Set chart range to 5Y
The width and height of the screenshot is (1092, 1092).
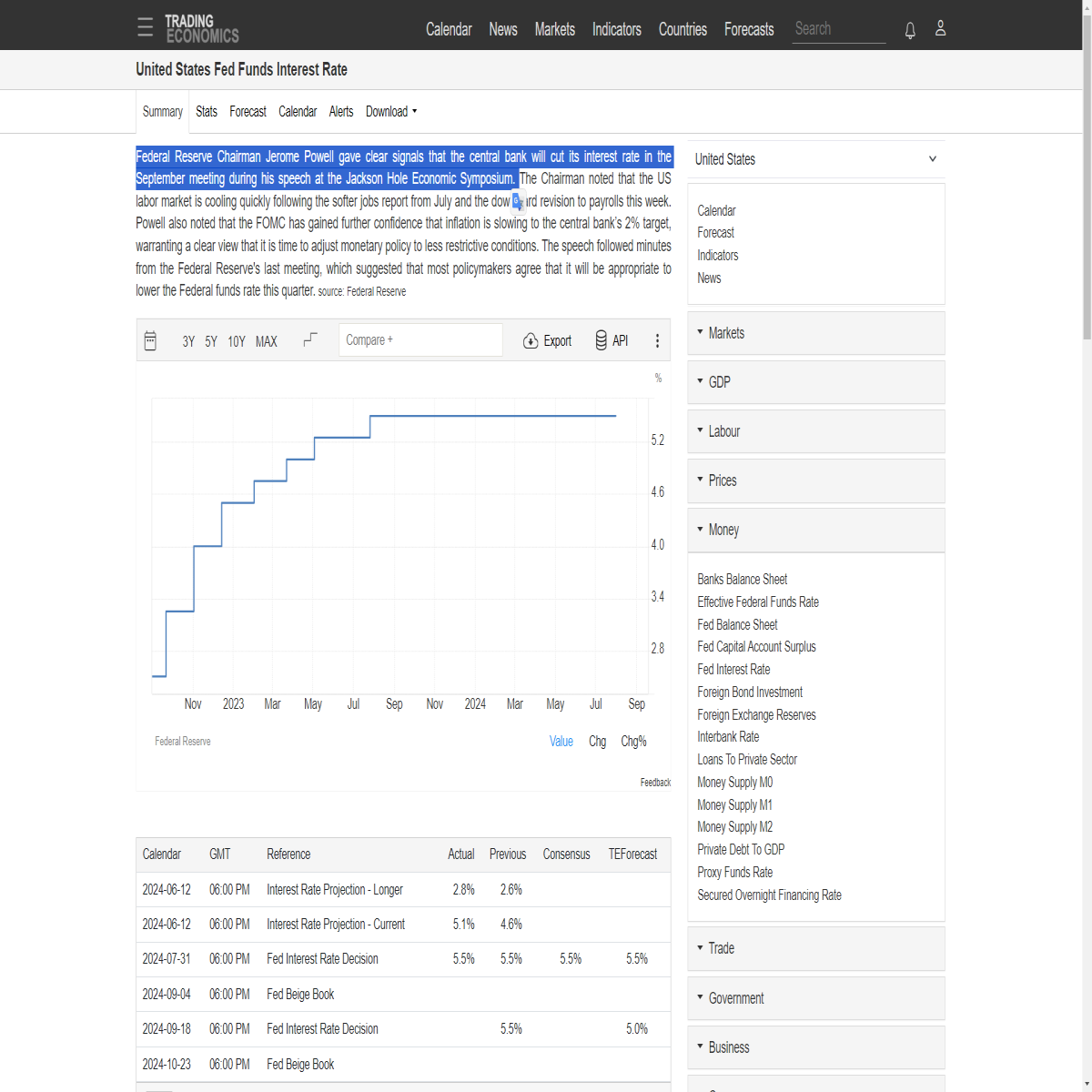pos(211,341)
